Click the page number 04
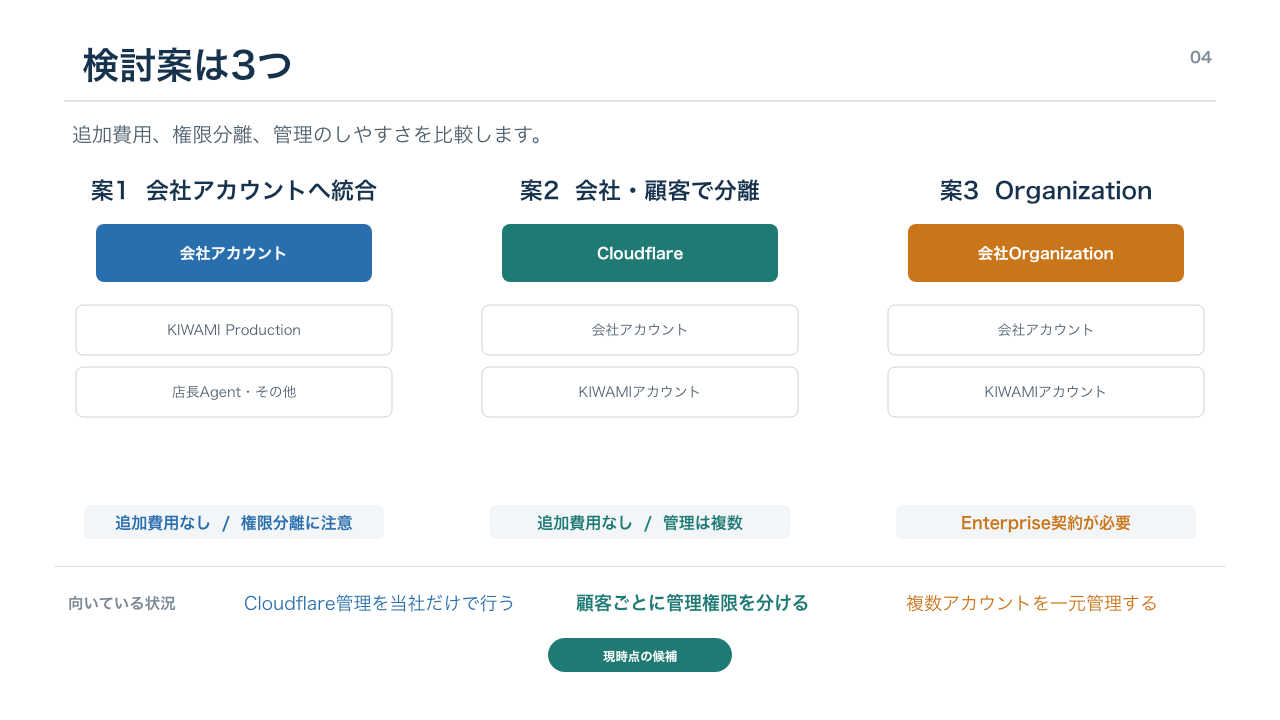 [x=1201, y=57]
